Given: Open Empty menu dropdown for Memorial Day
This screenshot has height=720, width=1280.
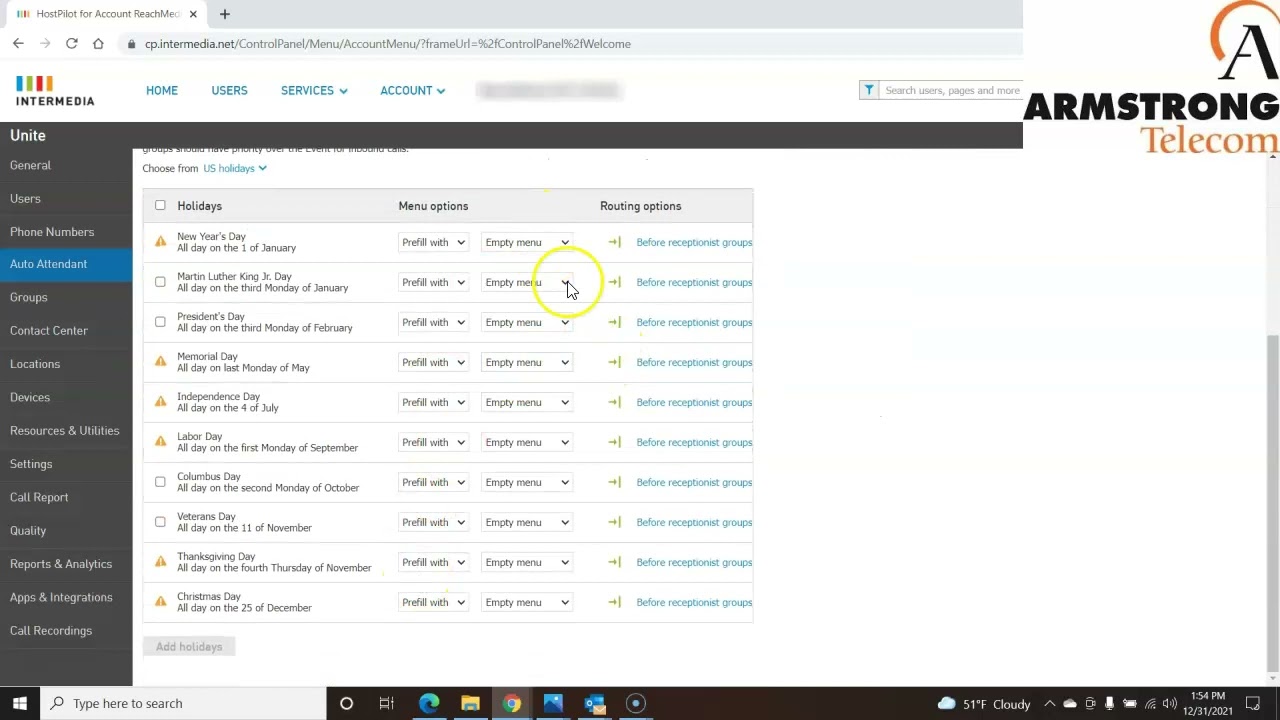Looking at the screenshot, I should [x=527, y=362].
